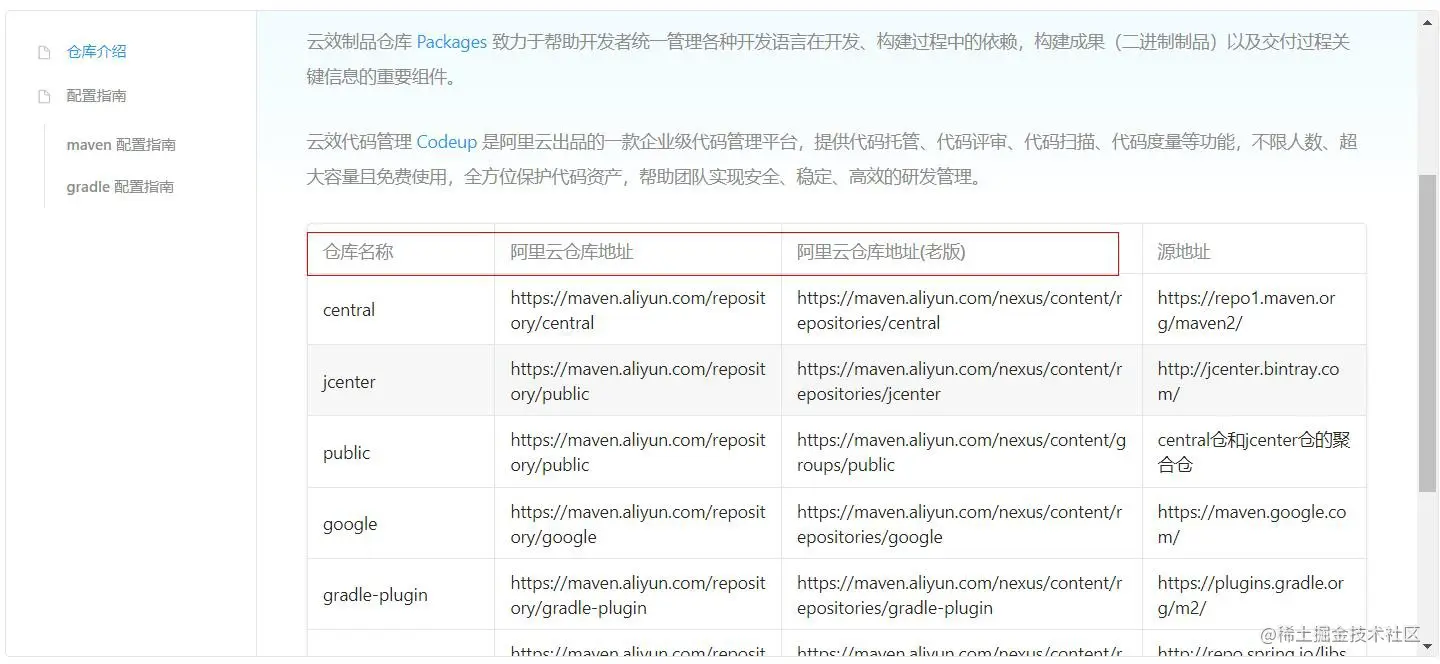Open the Packages hyperlink
Screen dimensions: 1440x664
pos(451,42)
